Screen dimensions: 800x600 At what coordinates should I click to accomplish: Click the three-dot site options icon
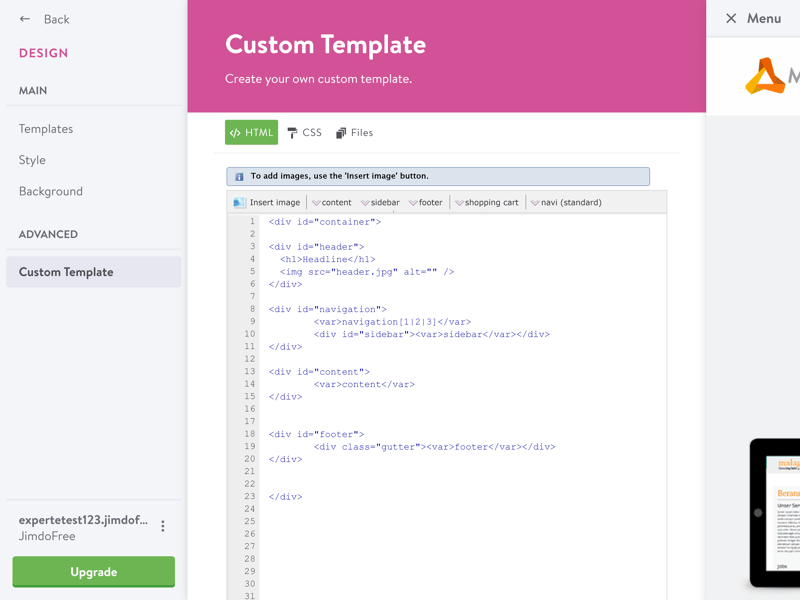pos(163,526)
